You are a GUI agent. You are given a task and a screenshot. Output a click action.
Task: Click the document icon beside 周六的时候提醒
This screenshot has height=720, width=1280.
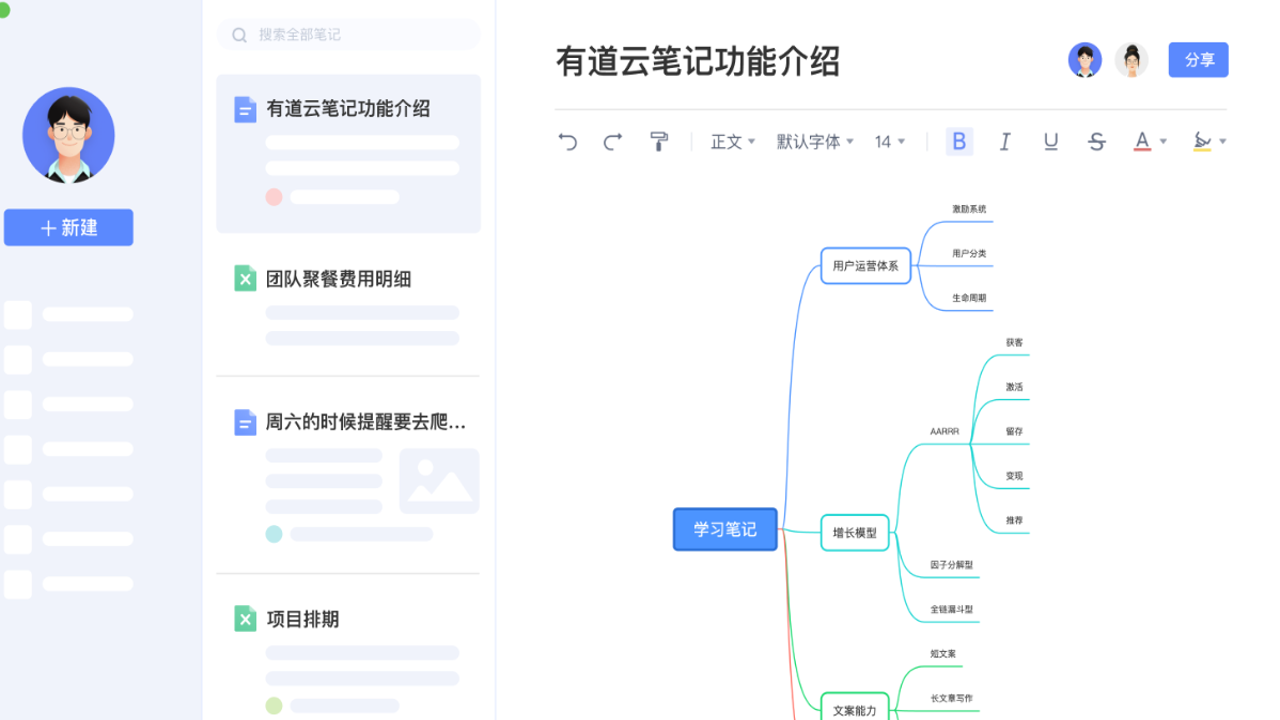coord(245,422)
